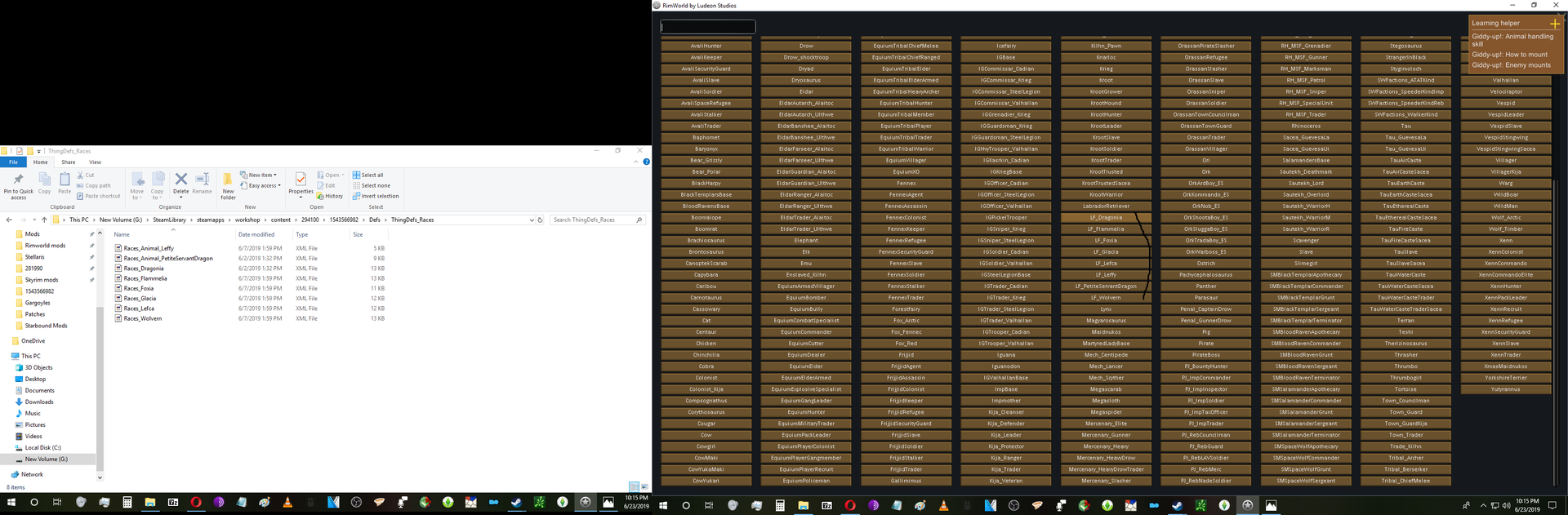
Task: Click Pin to Quick access in Explorer ribbon
Action: pyautogui.click(x=19, y=185)
